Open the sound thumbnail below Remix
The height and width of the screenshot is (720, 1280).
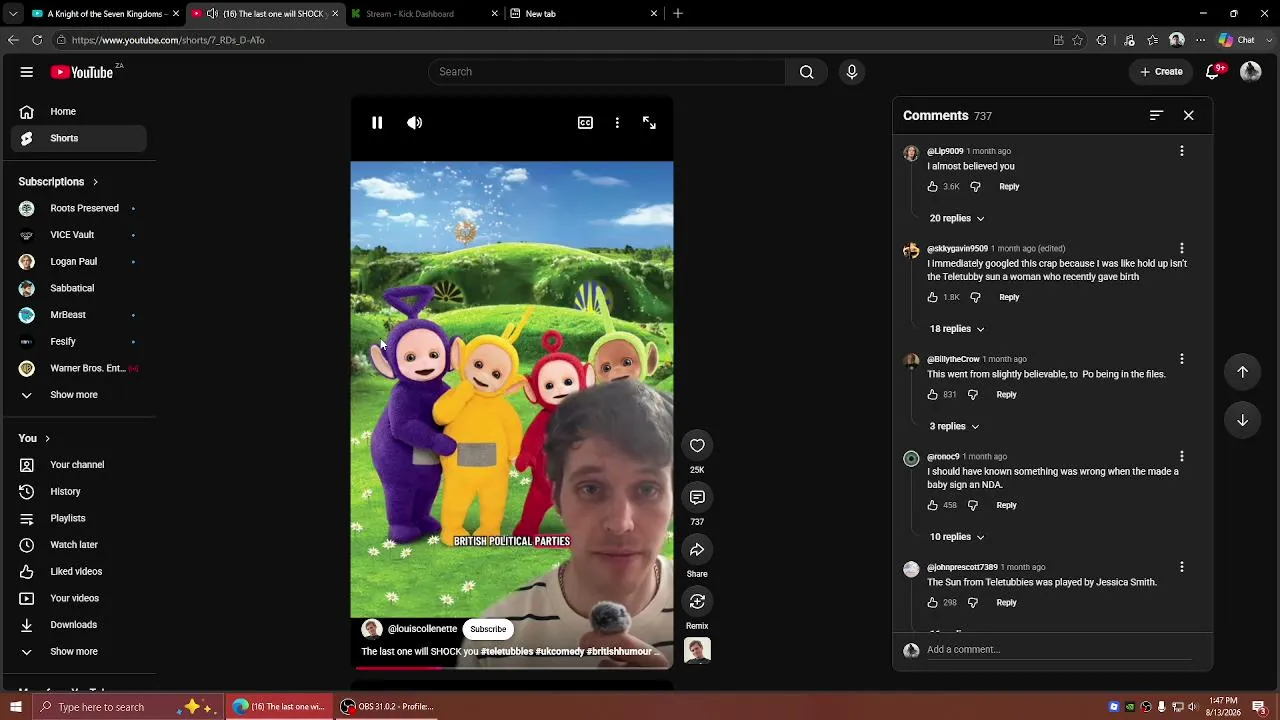click(x=697, y=651)
